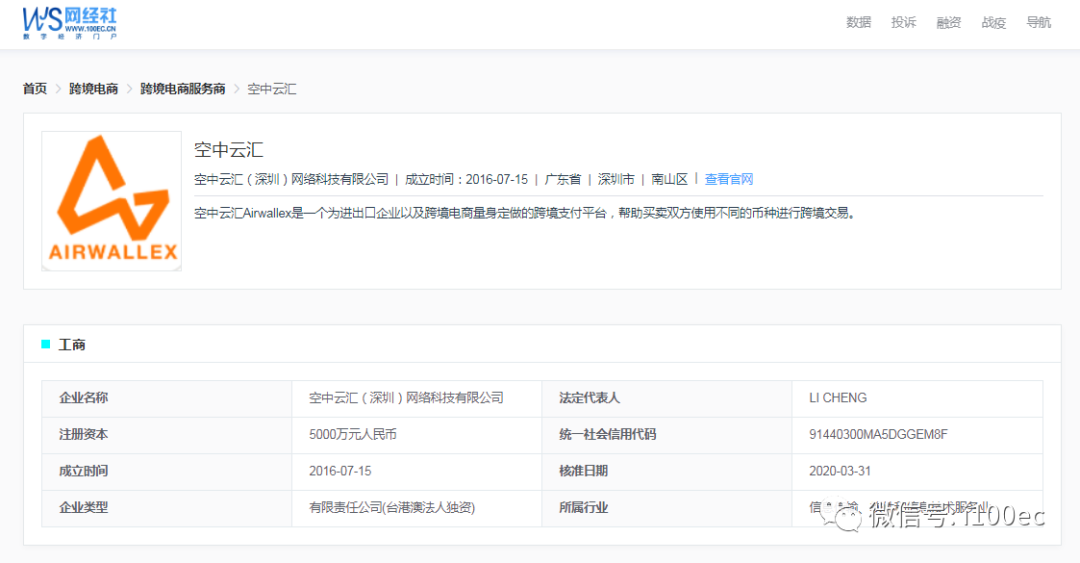The height and width of the screenshot is (563, 1080).
Task: Click the cyan square beside 工商
Action: 46,344
